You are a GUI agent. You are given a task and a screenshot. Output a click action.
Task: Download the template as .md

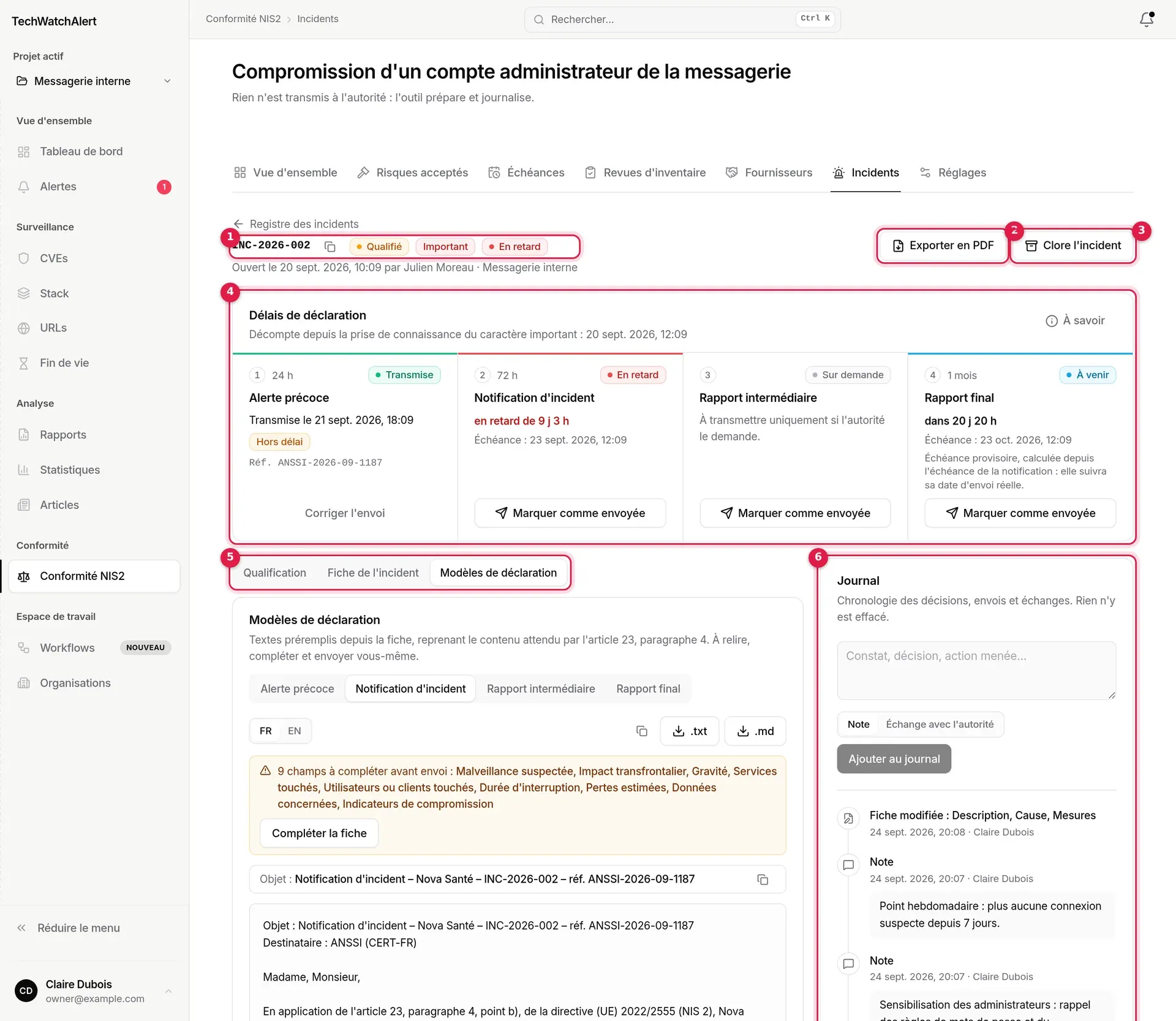click(x=755, y=731)
